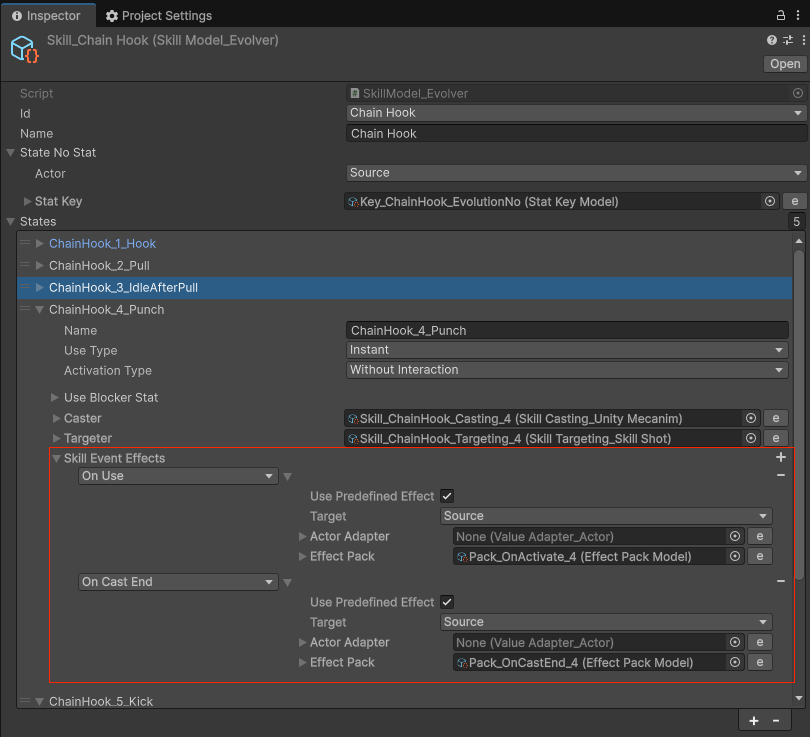This screenshot has height=737, width=810.
Task: Add a new state to the States list
Action: coord(754,721)
